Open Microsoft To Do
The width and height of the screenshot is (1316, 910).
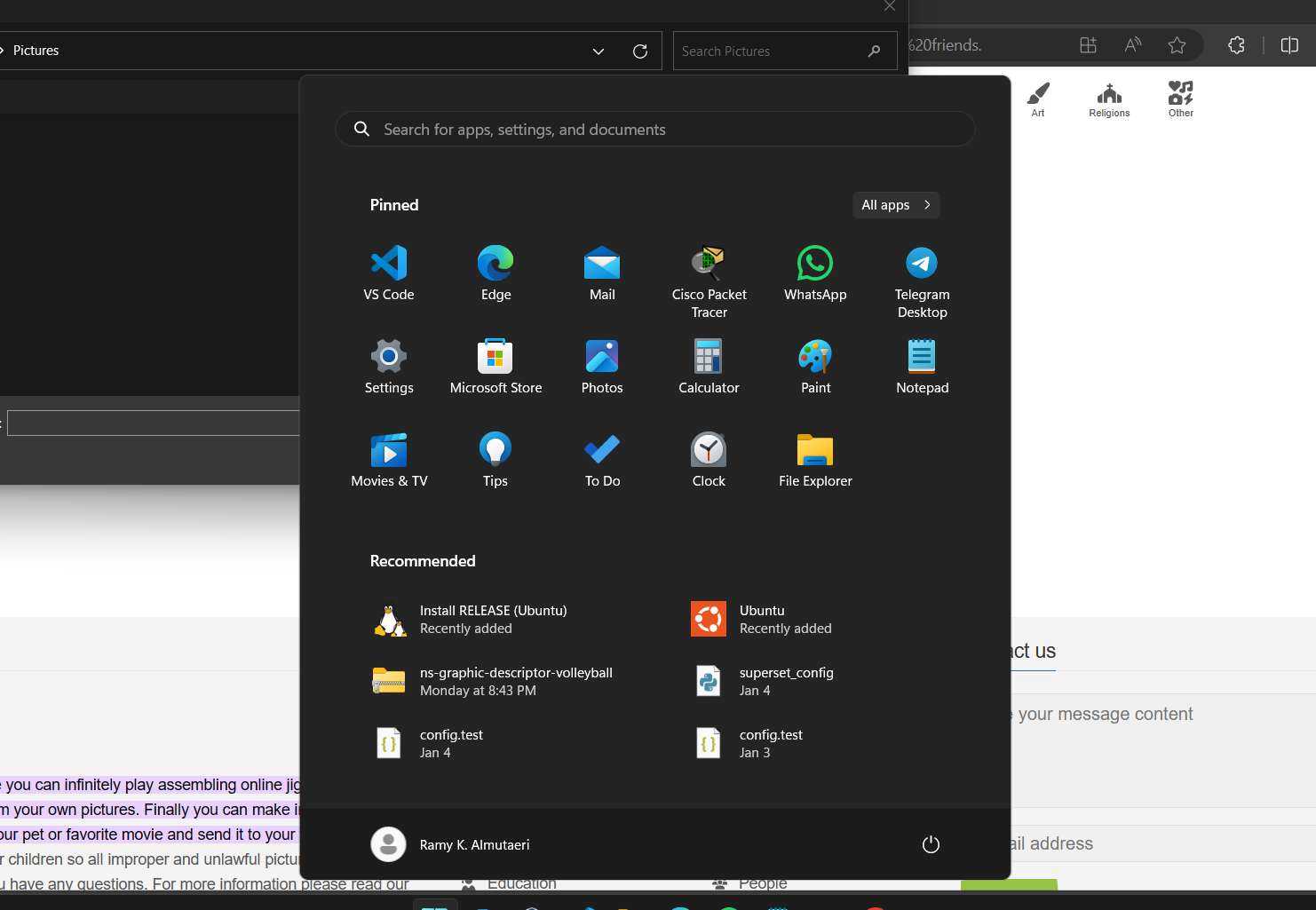coord(602,460)
